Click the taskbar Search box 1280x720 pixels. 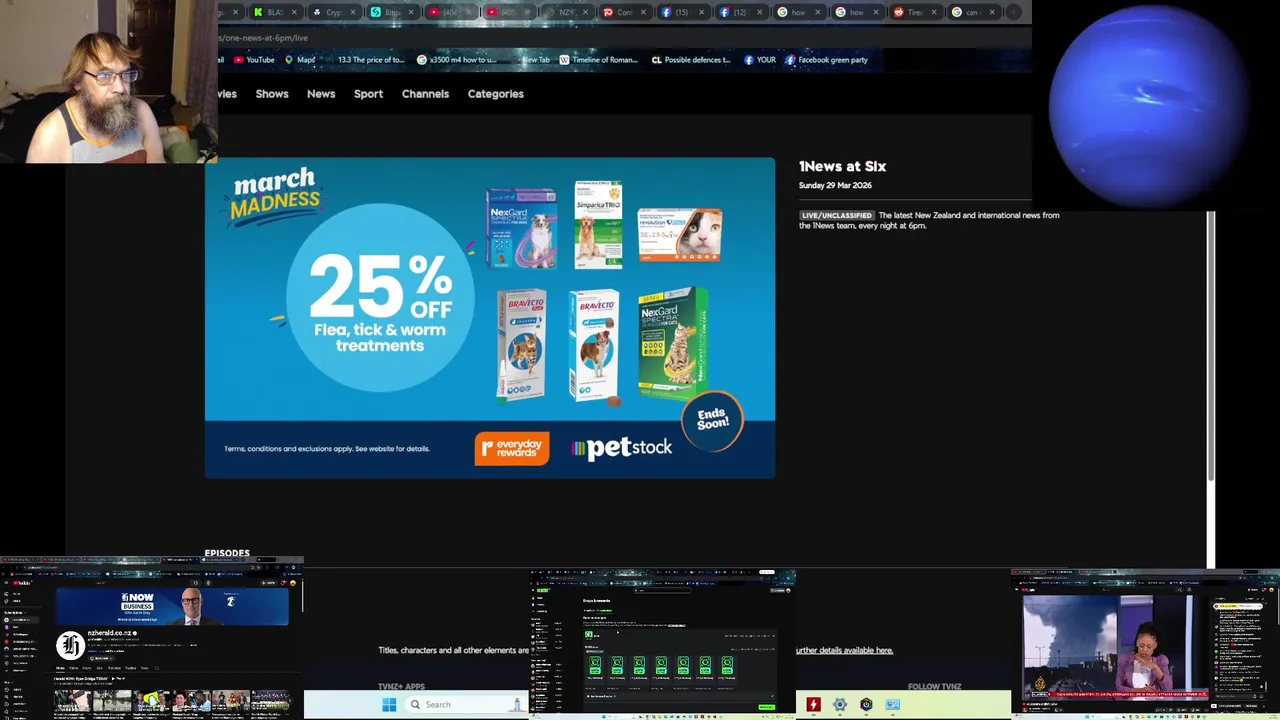[x=465, y=704]
